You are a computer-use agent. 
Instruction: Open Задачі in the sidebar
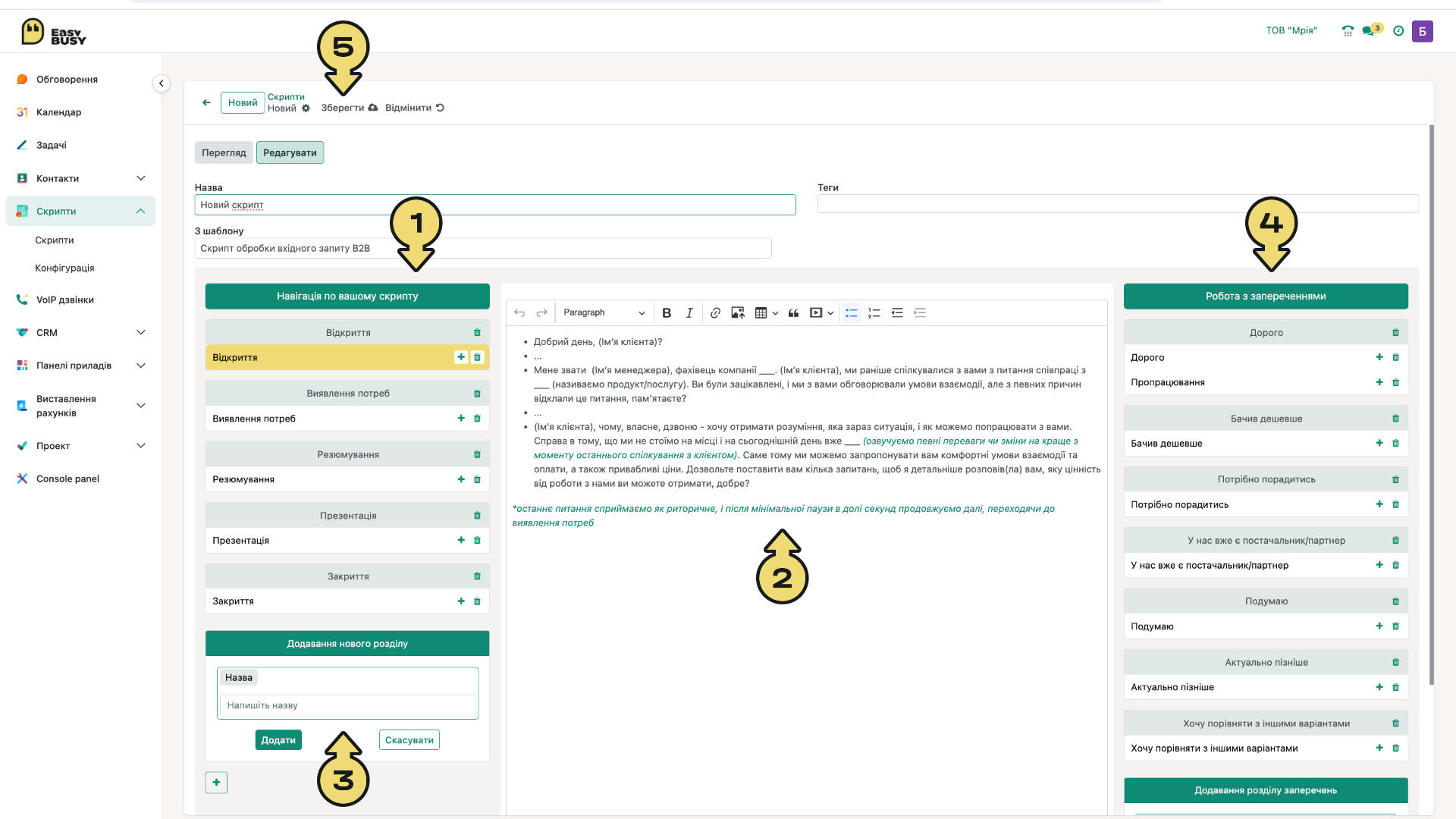point(51,145)
